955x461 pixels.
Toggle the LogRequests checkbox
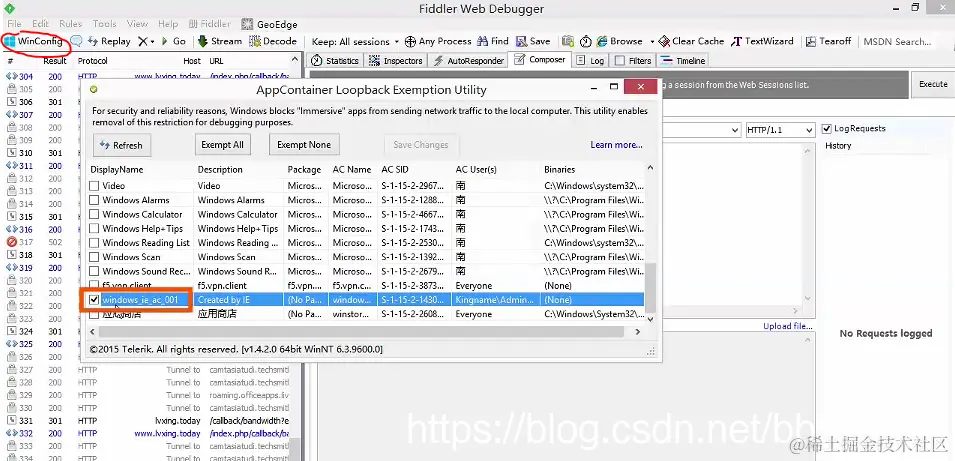click(826, 128)
